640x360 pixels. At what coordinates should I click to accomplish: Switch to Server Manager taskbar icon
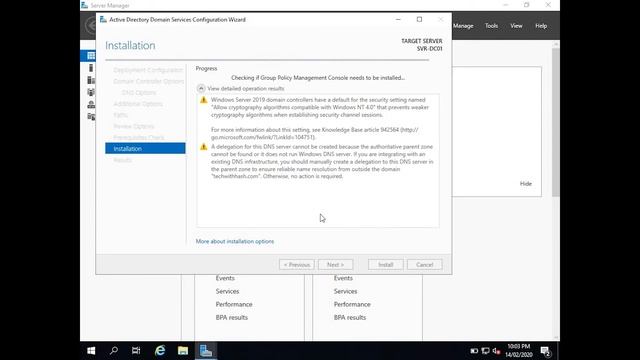[206, 351]
